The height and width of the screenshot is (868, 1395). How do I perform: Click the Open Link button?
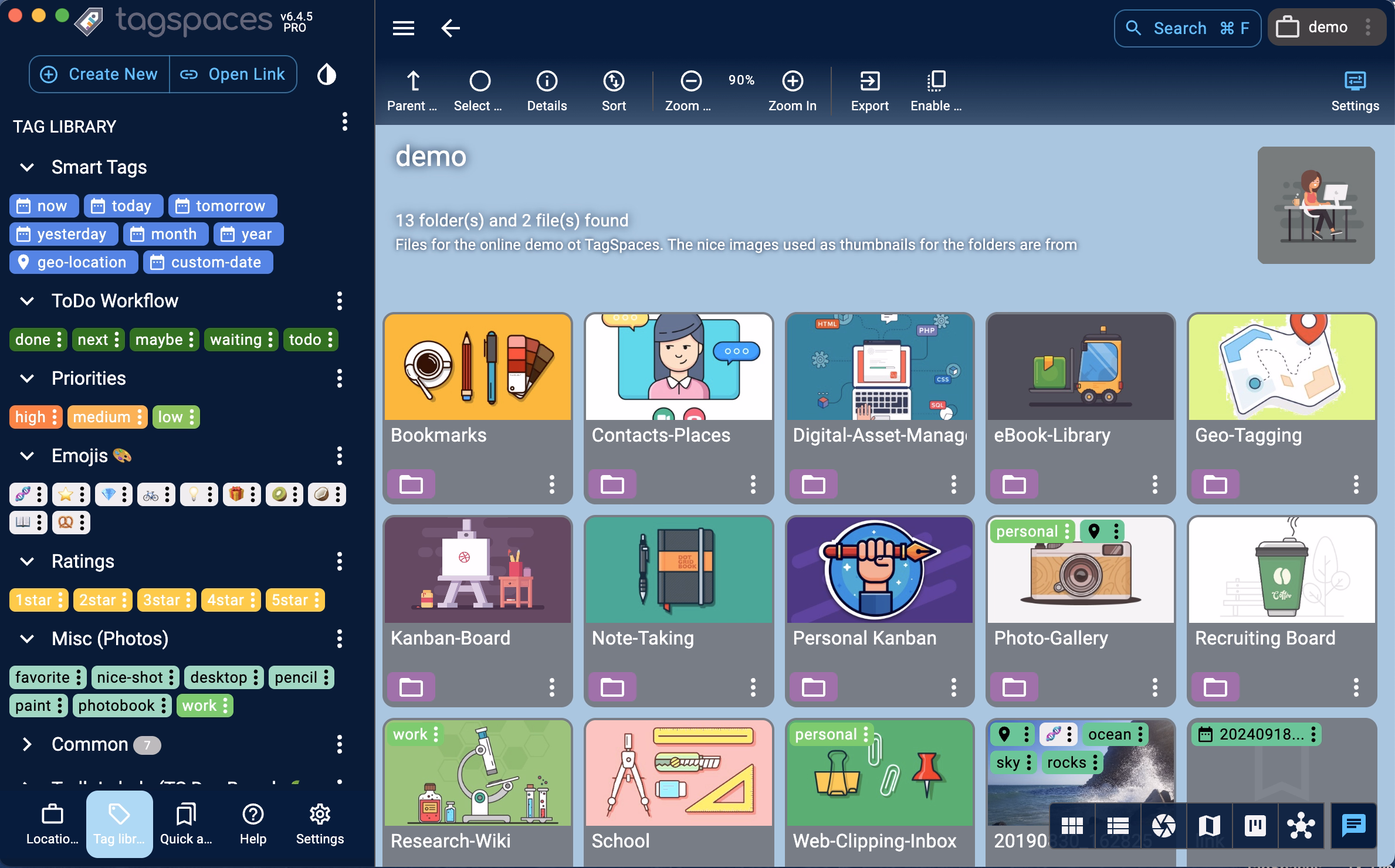233,74
